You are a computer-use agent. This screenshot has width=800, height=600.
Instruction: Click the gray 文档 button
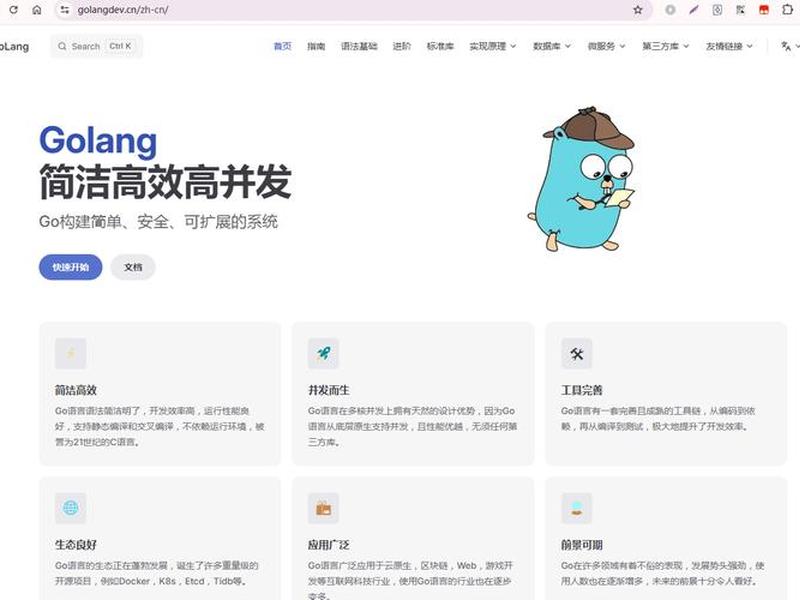[x=133, y=267]
